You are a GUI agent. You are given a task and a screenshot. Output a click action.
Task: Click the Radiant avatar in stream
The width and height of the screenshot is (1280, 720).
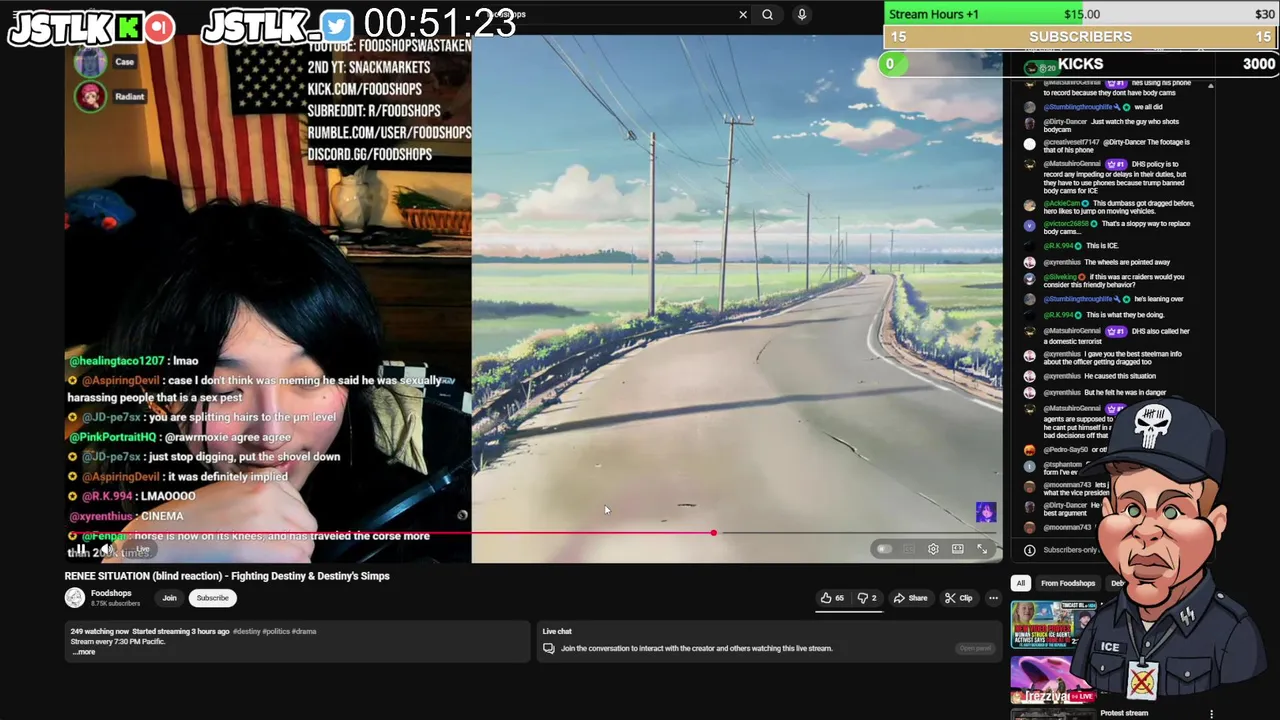pyautogui.click(x=90, y=97)
